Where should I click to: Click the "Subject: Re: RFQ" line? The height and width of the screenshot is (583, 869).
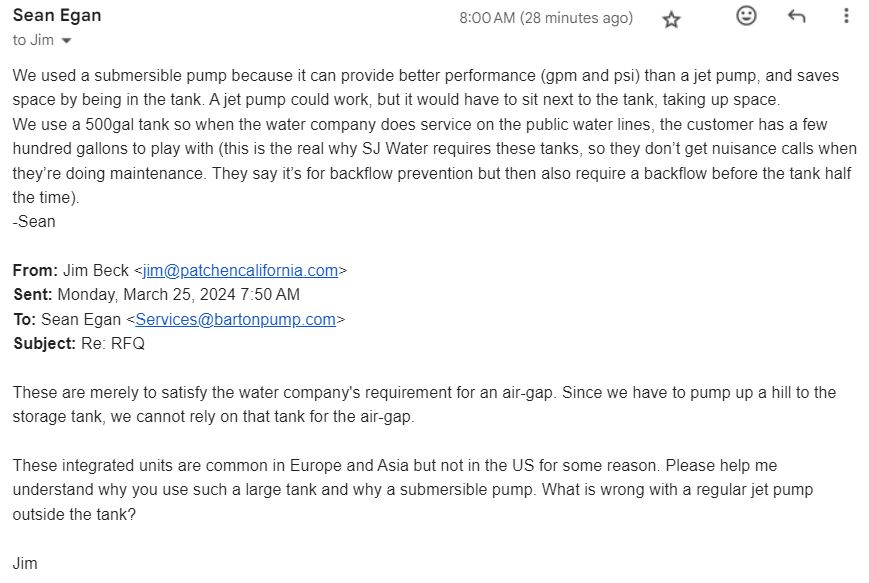pos(79,343)
